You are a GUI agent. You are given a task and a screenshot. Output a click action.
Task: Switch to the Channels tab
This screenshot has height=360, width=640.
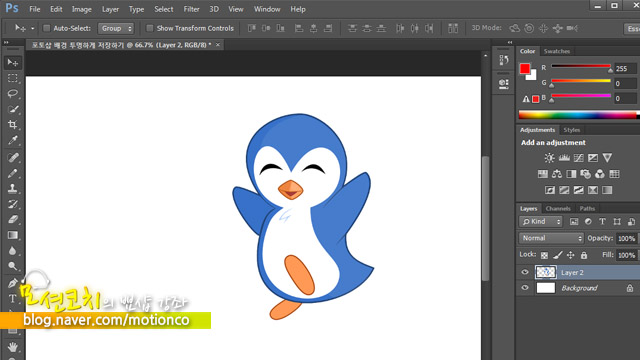pyautogui.click(x=558, y=209)
